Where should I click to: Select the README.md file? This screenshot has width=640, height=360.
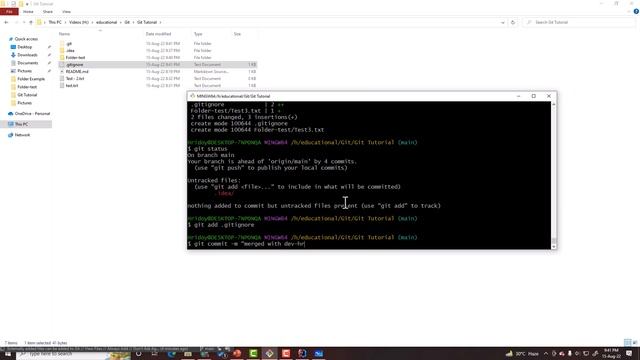pos(77,71)
